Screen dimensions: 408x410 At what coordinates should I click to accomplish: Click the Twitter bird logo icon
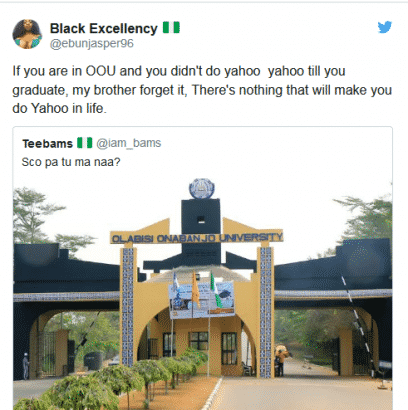pyautogui.click(x=384, y=27)
